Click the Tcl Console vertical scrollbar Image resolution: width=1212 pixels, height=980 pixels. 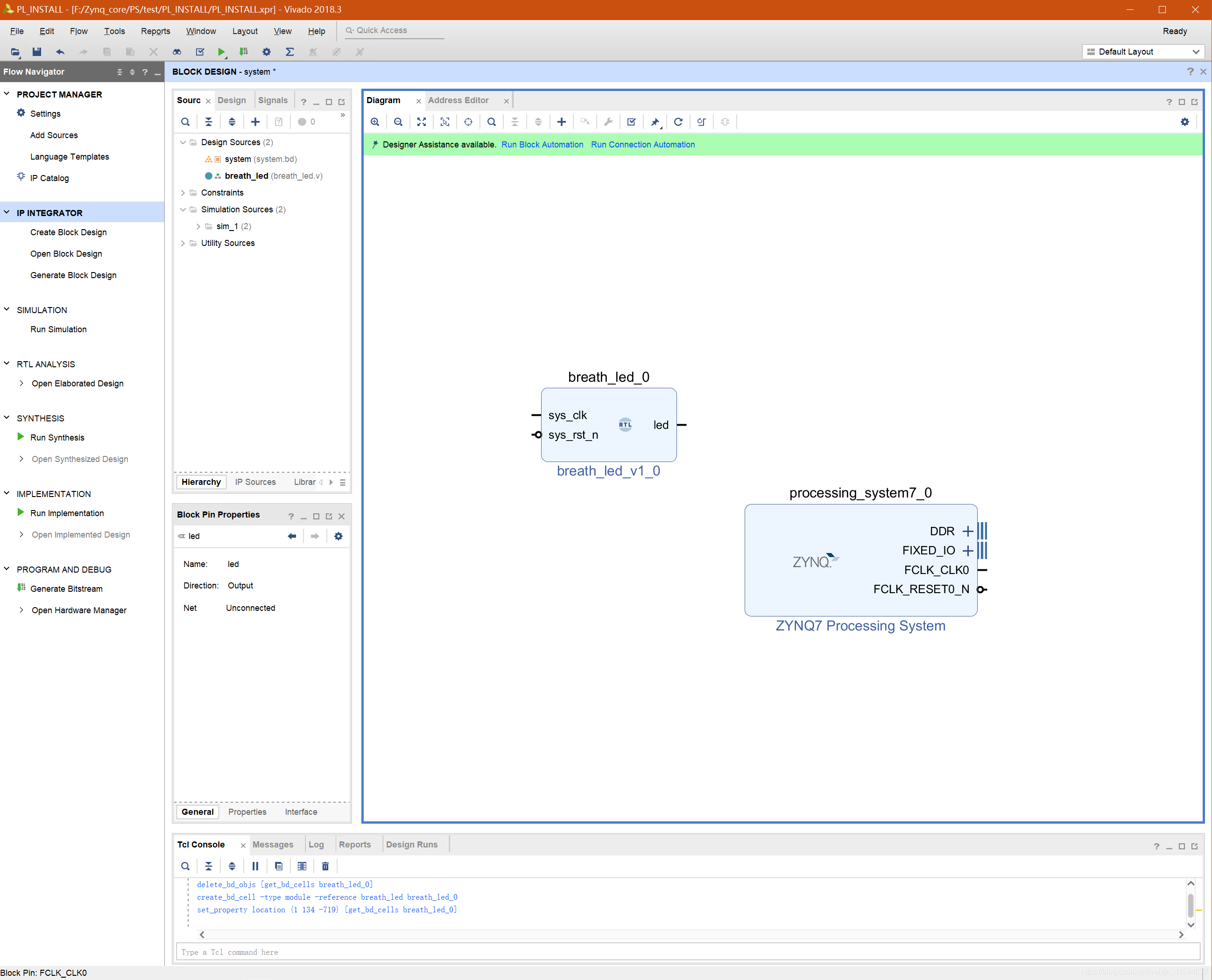point(1191,905)
